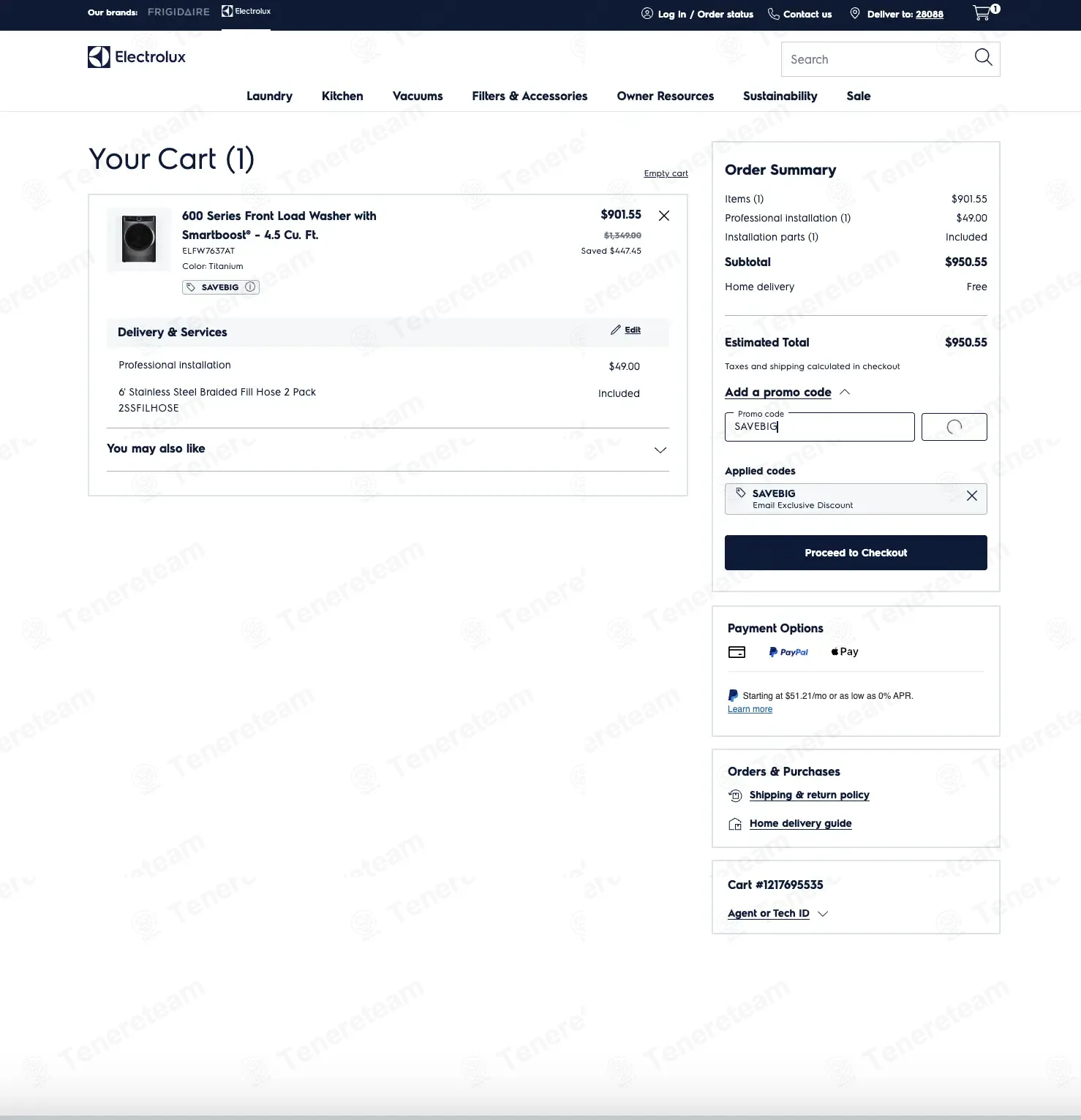Switch to the Frigidaire brand tab

click(x=178, y=12)
